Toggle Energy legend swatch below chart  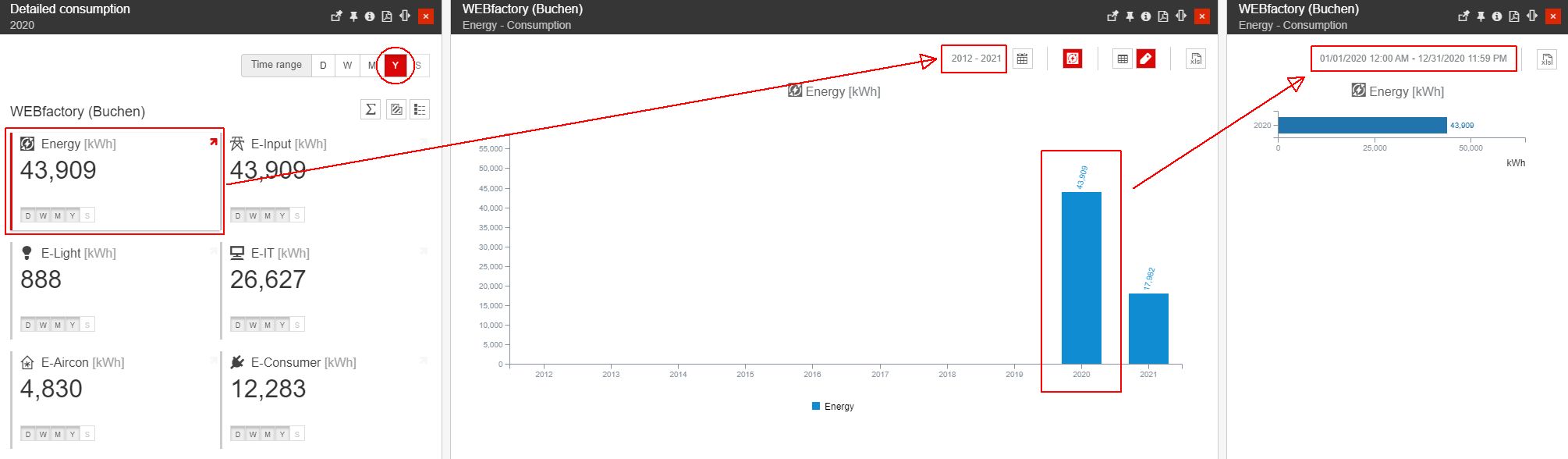pyautogui.click(x=816, y=406)
